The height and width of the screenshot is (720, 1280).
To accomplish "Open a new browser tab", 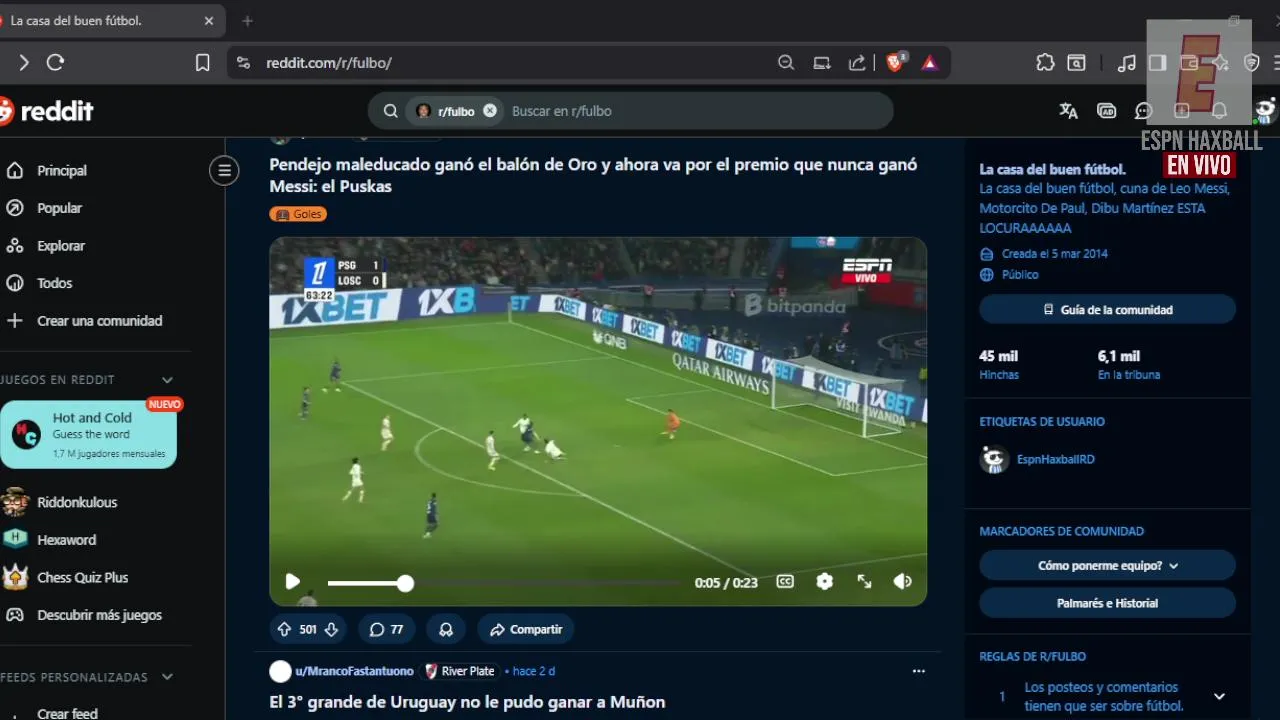I will tap(247, 20).
